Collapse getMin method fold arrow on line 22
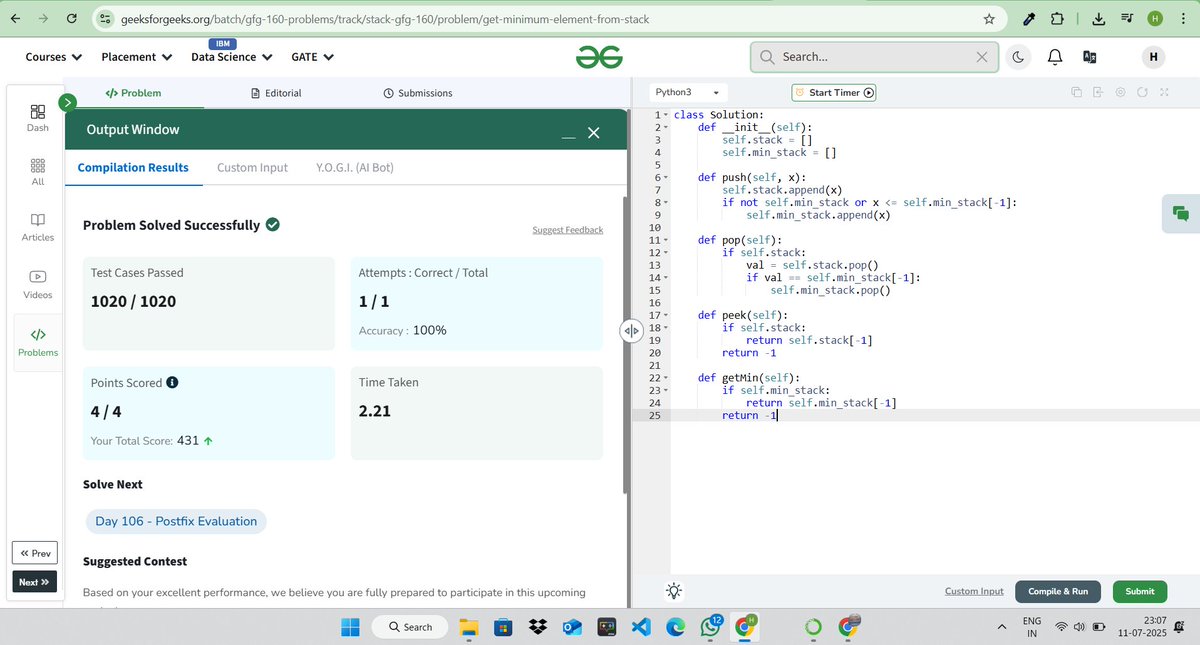 tap(664, 378)
